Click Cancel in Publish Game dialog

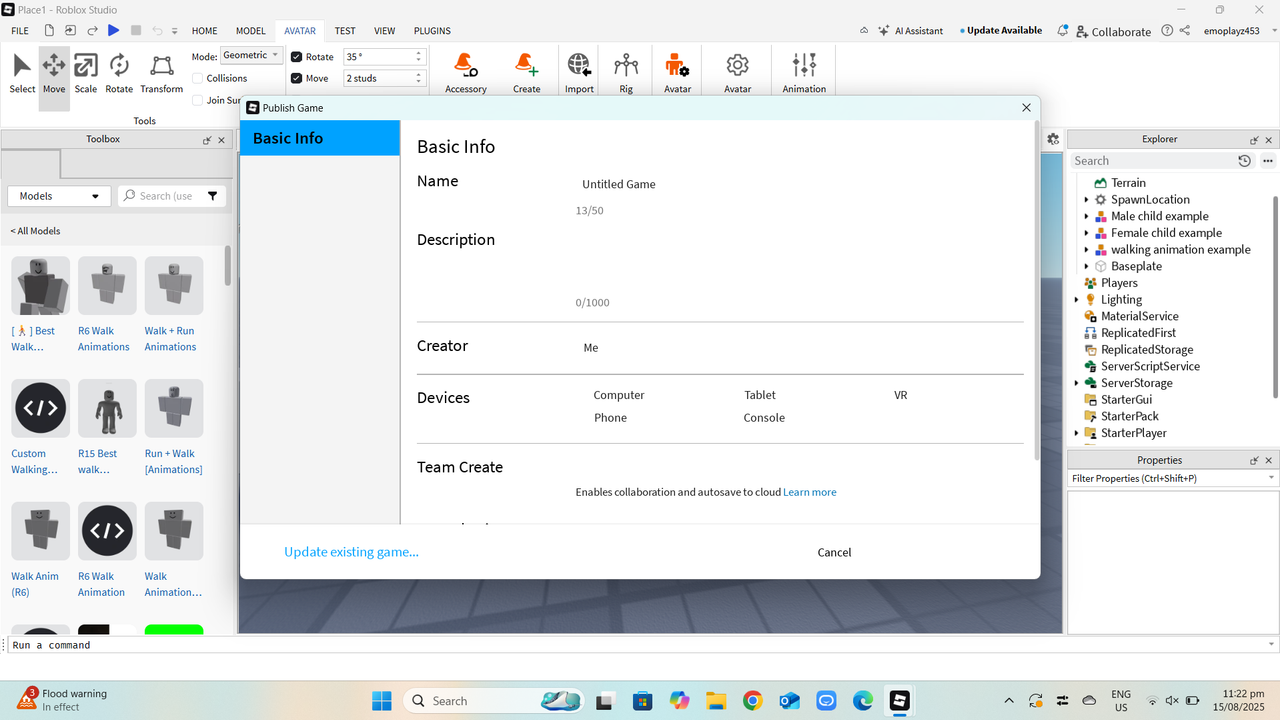834,552
